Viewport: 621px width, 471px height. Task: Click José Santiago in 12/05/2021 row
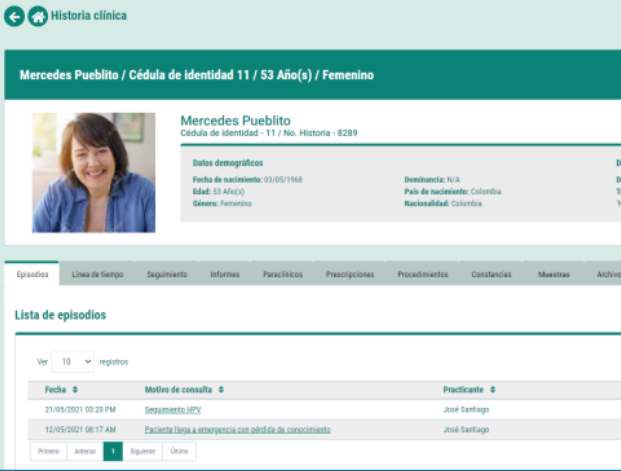point(466,429)
